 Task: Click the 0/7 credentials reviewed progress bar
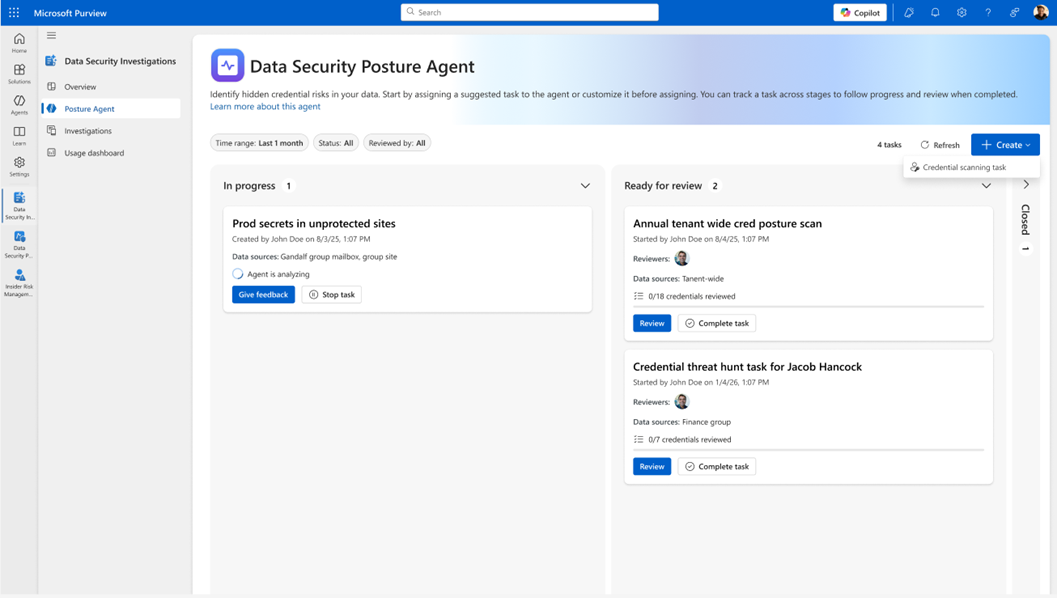[808, 450]
